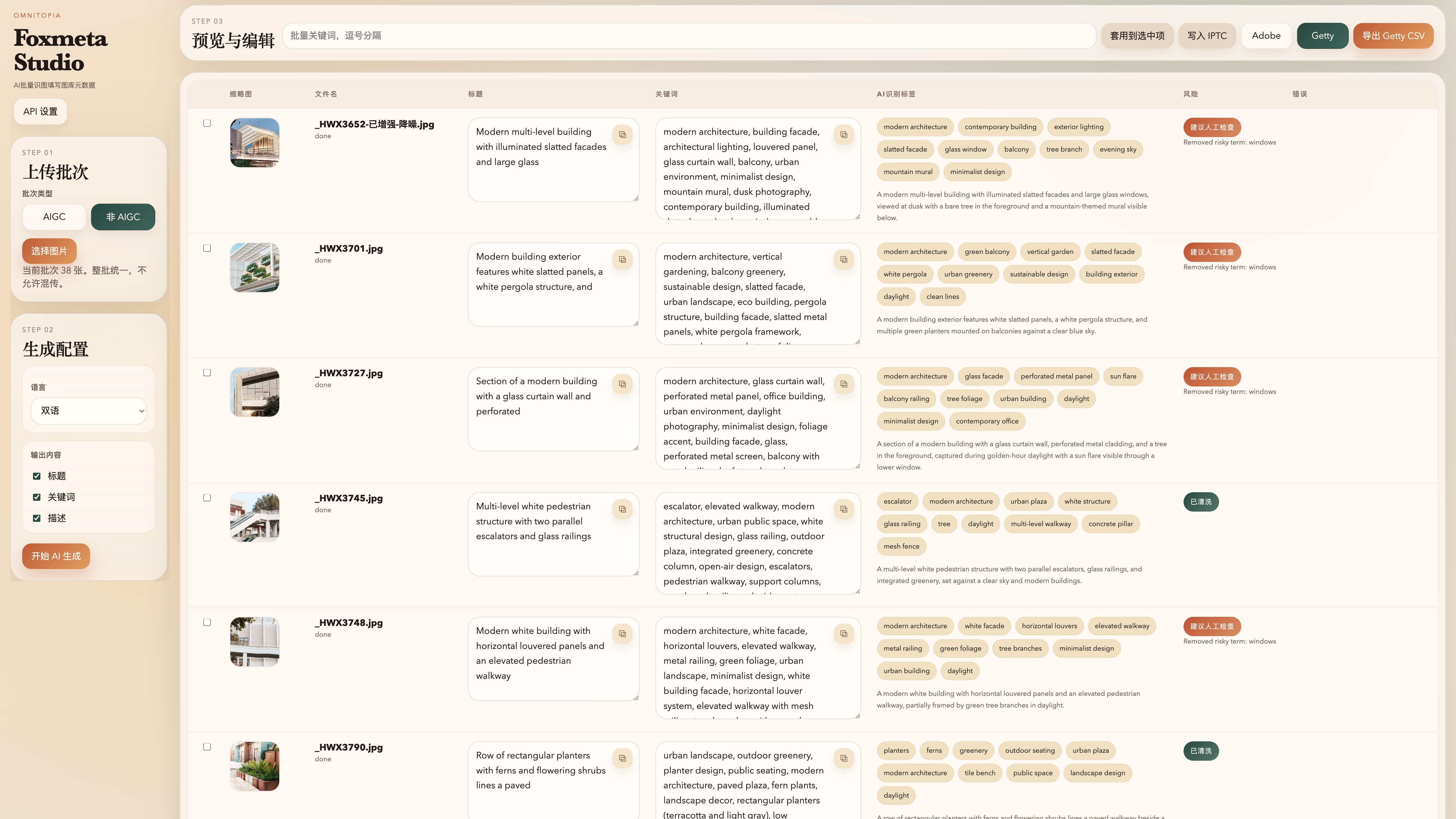Uncheck the 描述 output checkbox
Viewport: 1456px width, 819px height.
pyautogui.click(x=37, y=518)
